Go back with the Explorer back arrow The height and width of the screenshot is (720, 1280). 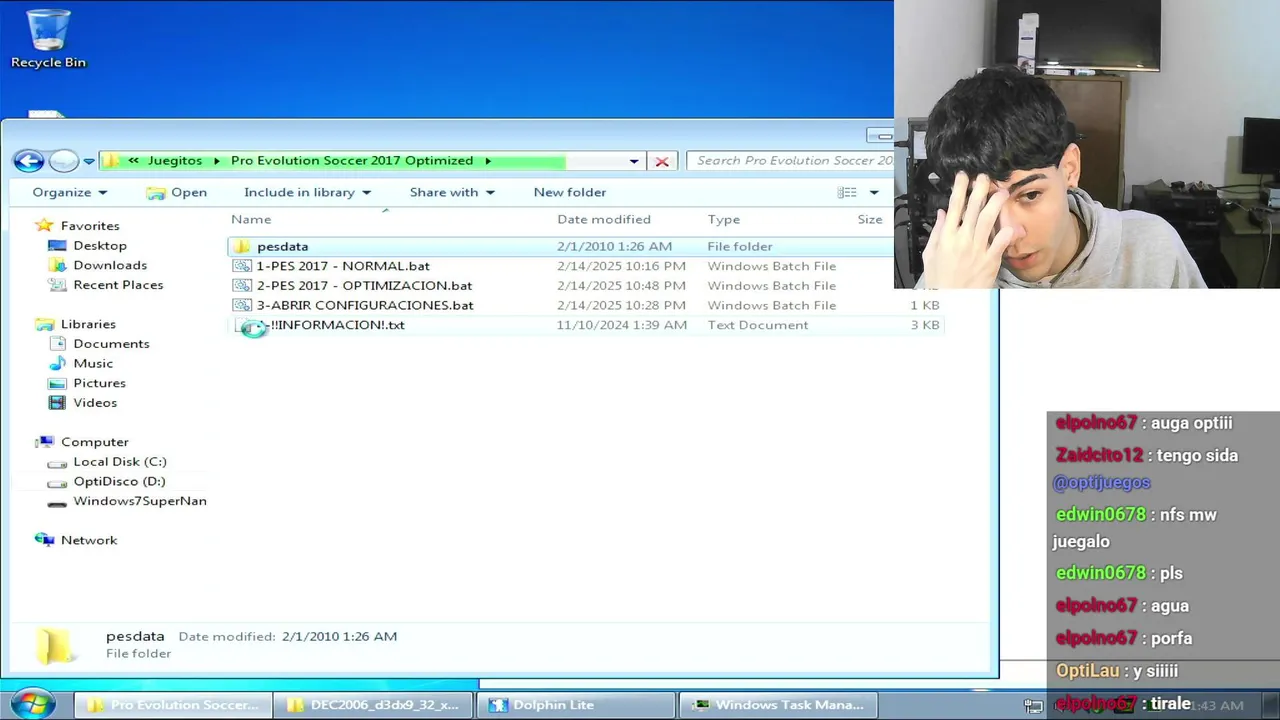click(x=29, y=161)
